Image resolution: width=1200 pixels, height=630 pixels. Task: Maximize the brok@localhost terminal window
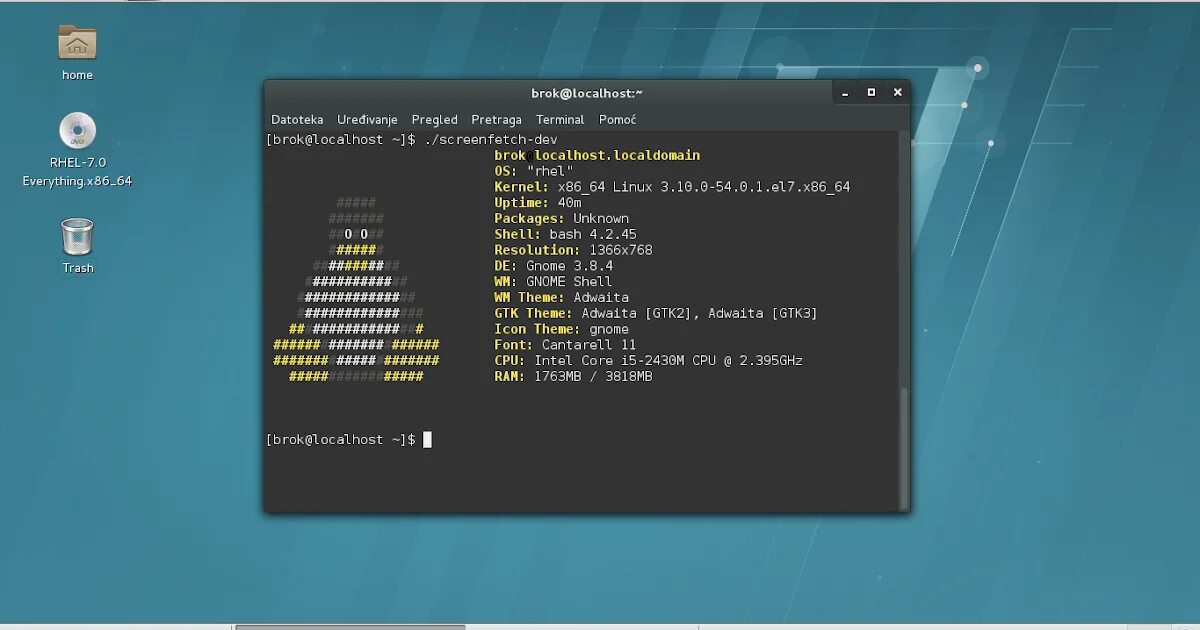click(871, 92)
